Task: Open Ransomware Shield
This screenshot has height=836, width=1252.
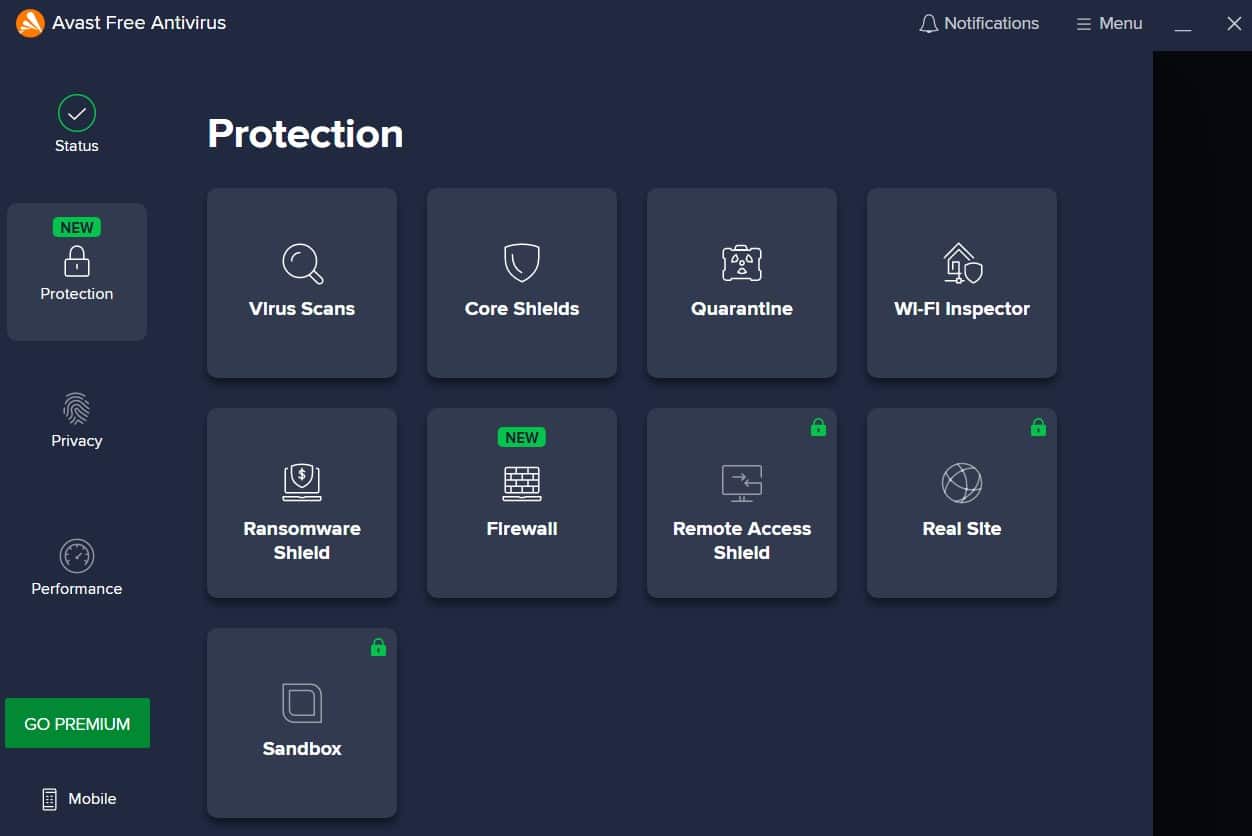Action: click(x=301, y=503)
